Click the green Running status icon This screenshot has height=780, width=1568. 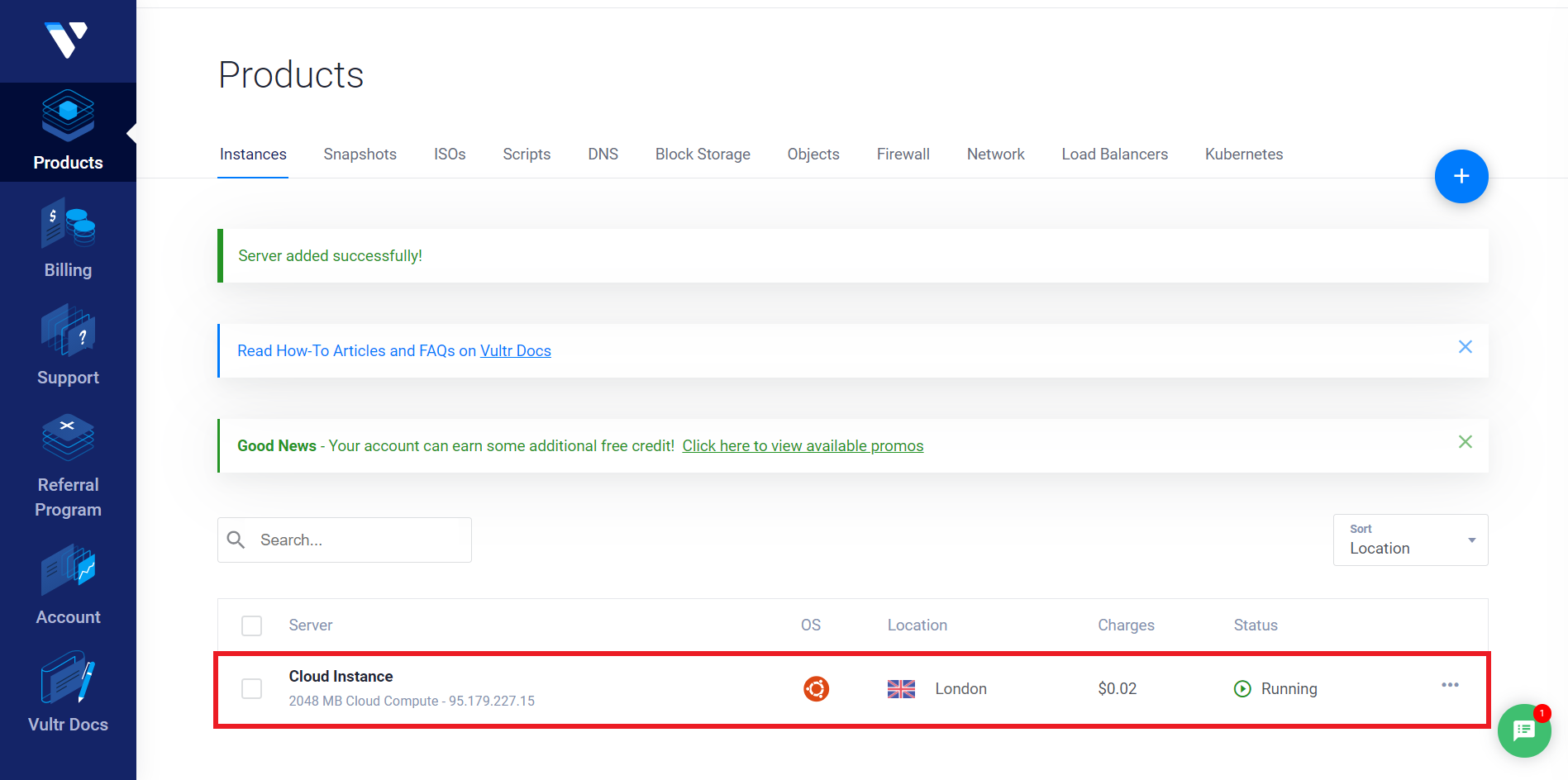click(1242, 688)
